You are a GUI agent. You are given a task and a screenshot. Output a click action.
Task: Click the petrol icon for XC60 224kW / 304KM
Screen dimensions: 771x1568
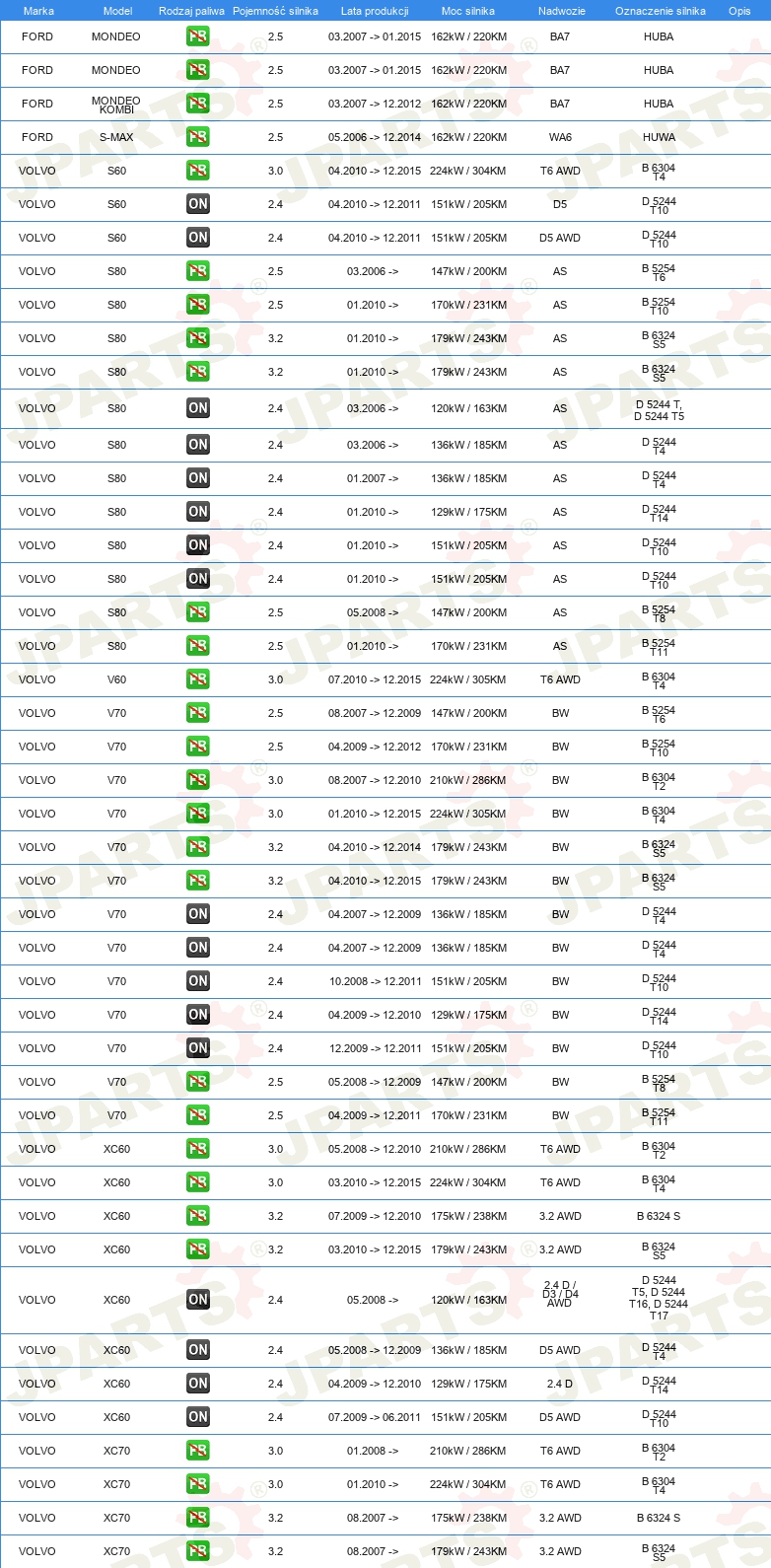(x=198, y=1182)
